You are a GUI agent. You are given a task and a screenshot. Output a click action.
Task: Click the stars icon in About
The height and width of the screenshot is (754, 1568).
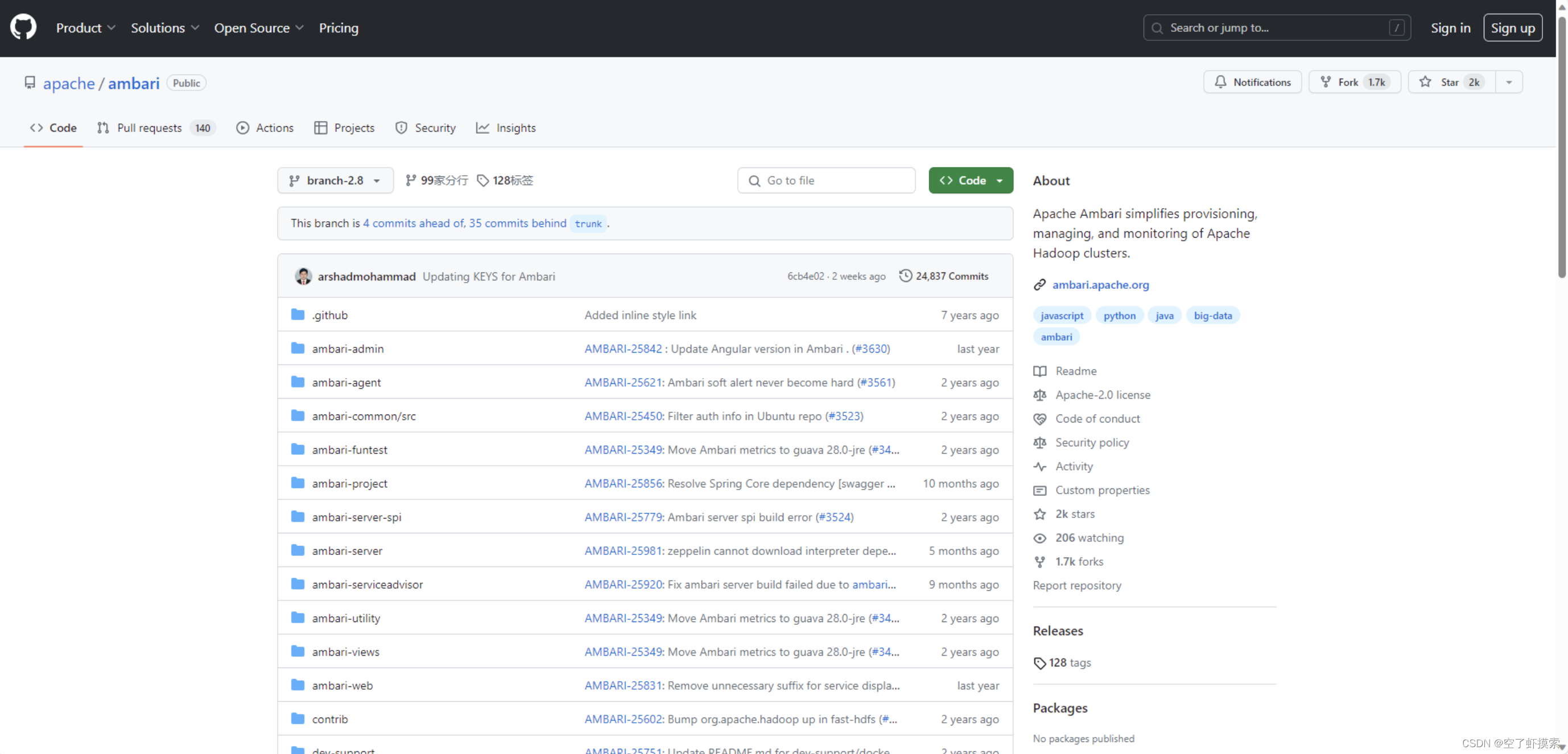(1039, 514)
